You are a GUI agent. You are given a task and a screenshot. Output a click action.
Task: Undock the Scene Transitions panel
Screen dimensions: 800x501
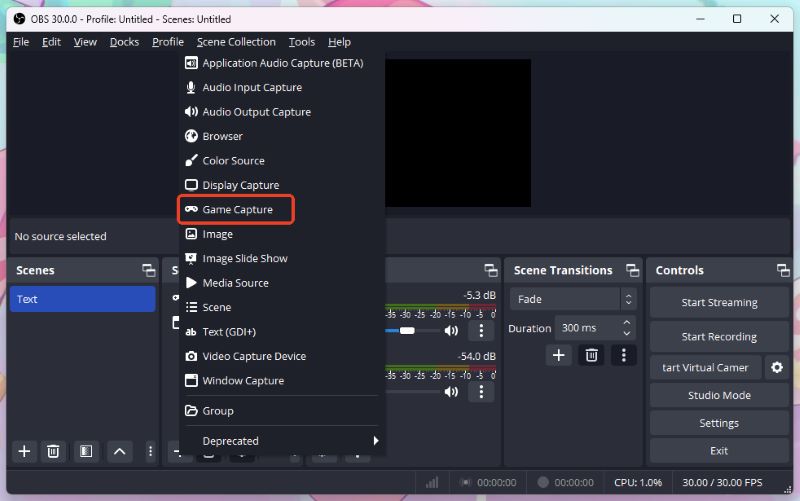(633, 270)
